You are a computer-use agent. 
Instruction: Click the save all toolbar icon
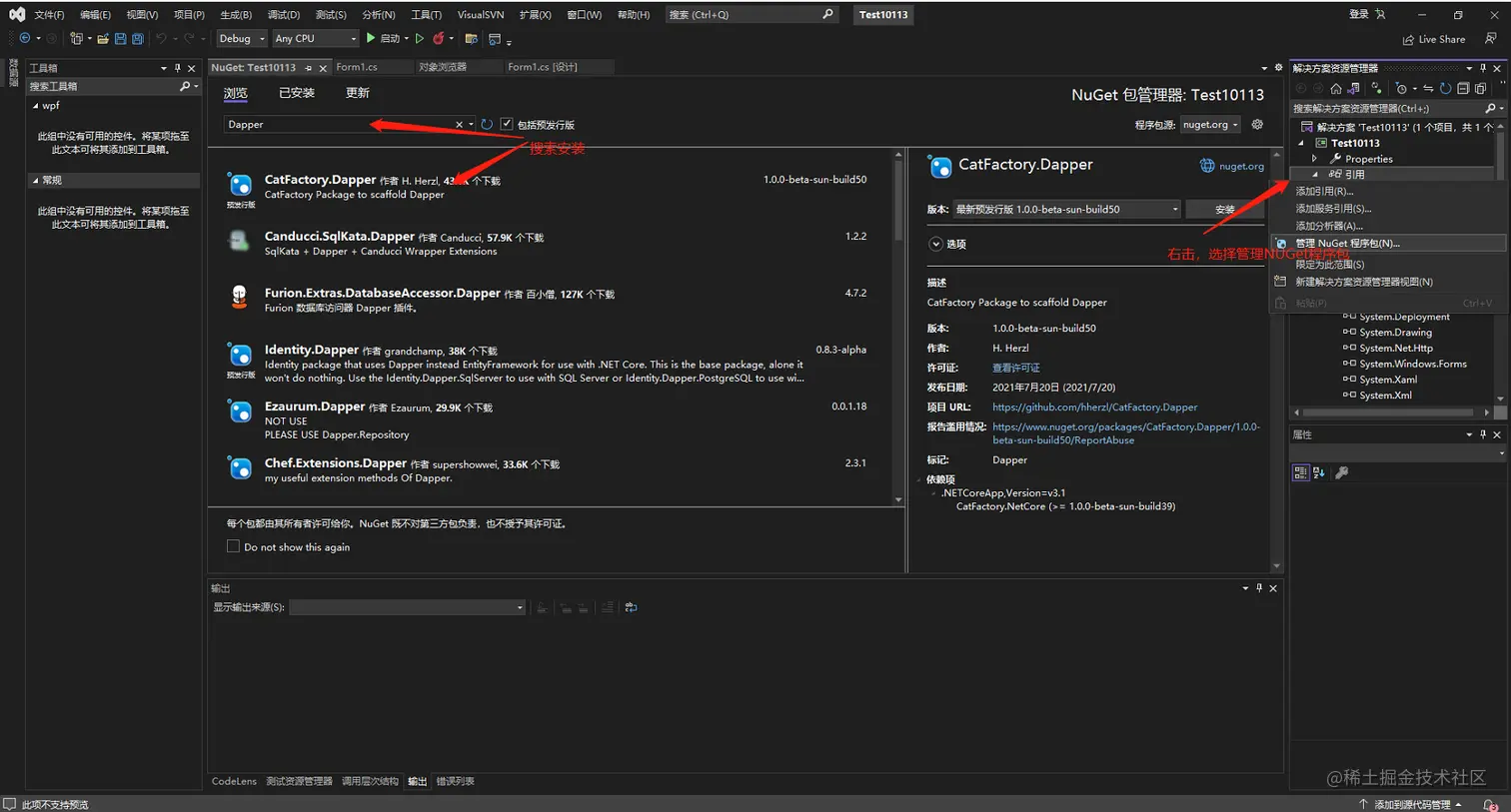[138, 39]
